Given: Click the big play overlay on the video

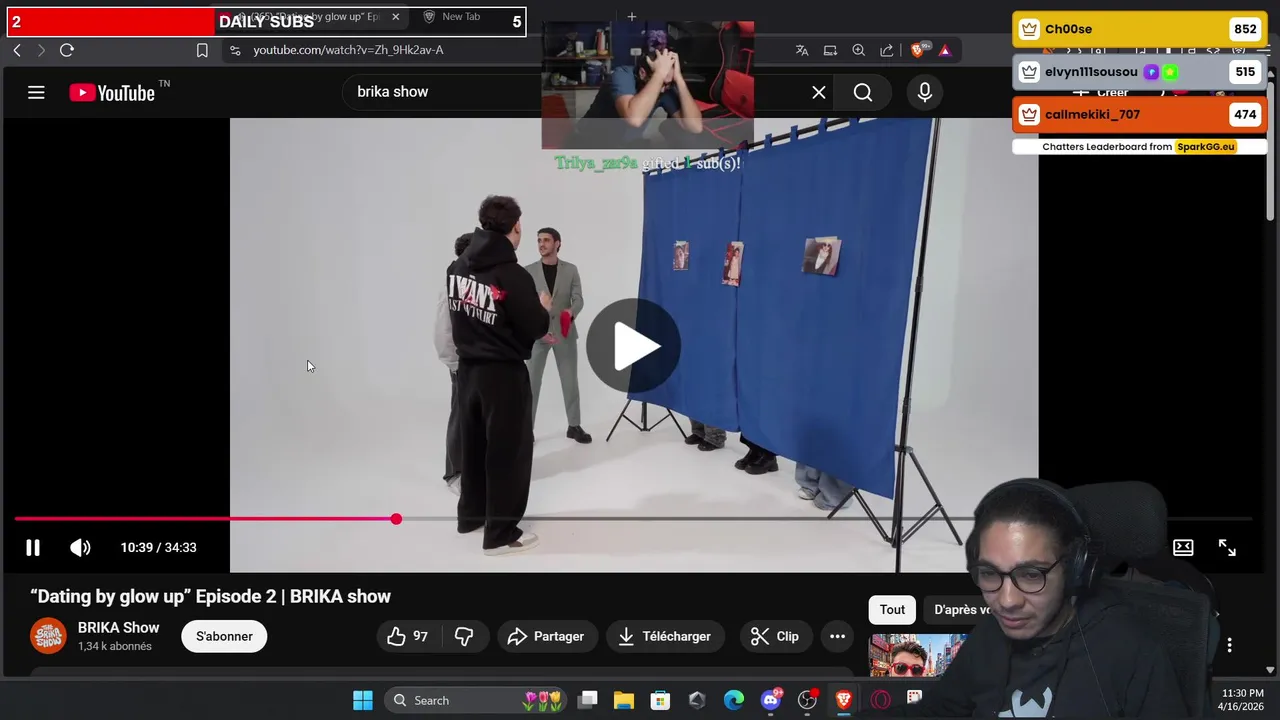Looking at the screenshot, I should point(634,346).
